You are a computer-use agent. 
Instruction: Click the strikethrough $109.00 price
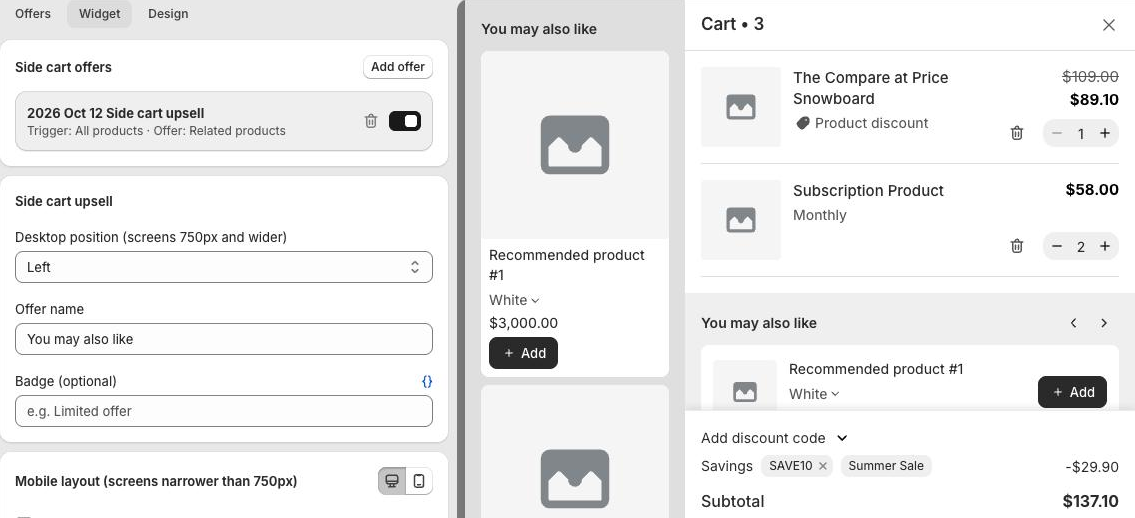click(x=1090, y=76)
